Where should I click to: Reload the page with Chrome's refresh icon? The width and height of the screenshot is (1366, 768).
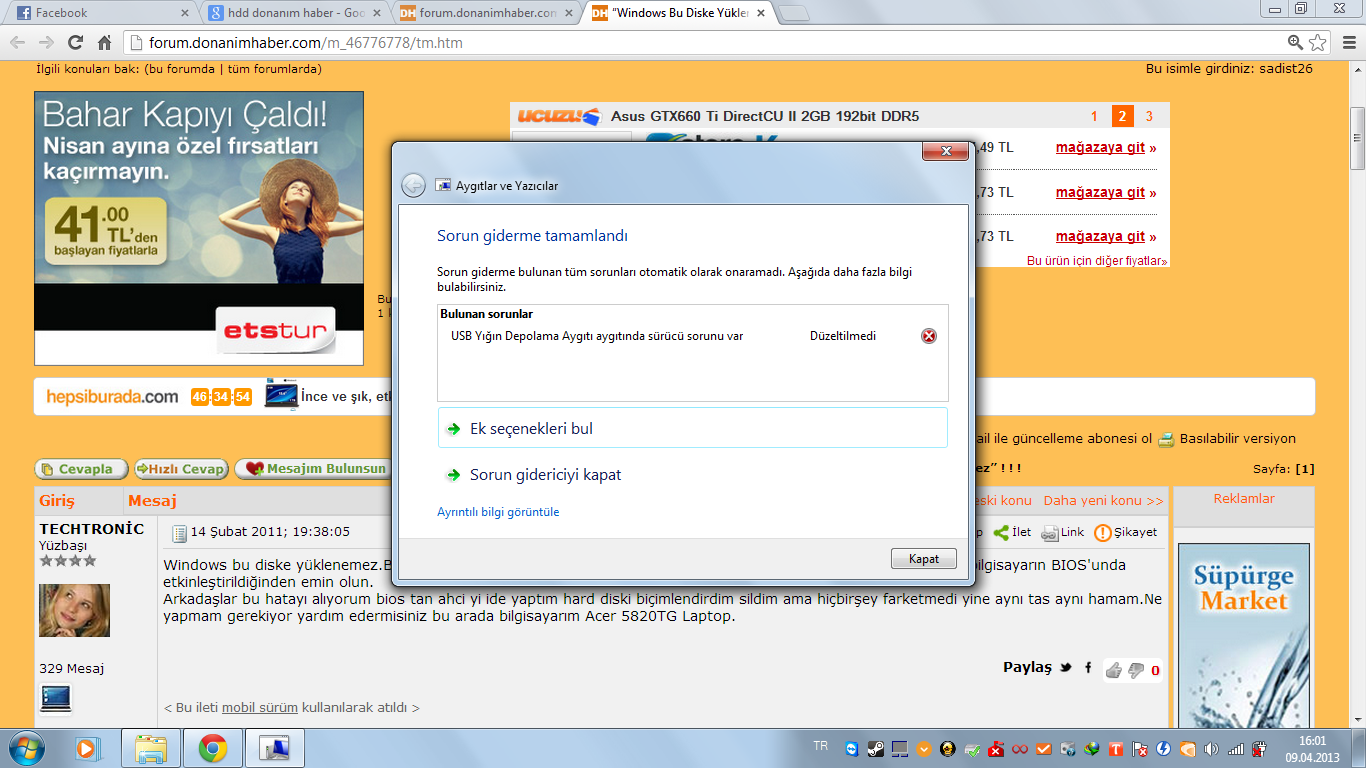75,43
